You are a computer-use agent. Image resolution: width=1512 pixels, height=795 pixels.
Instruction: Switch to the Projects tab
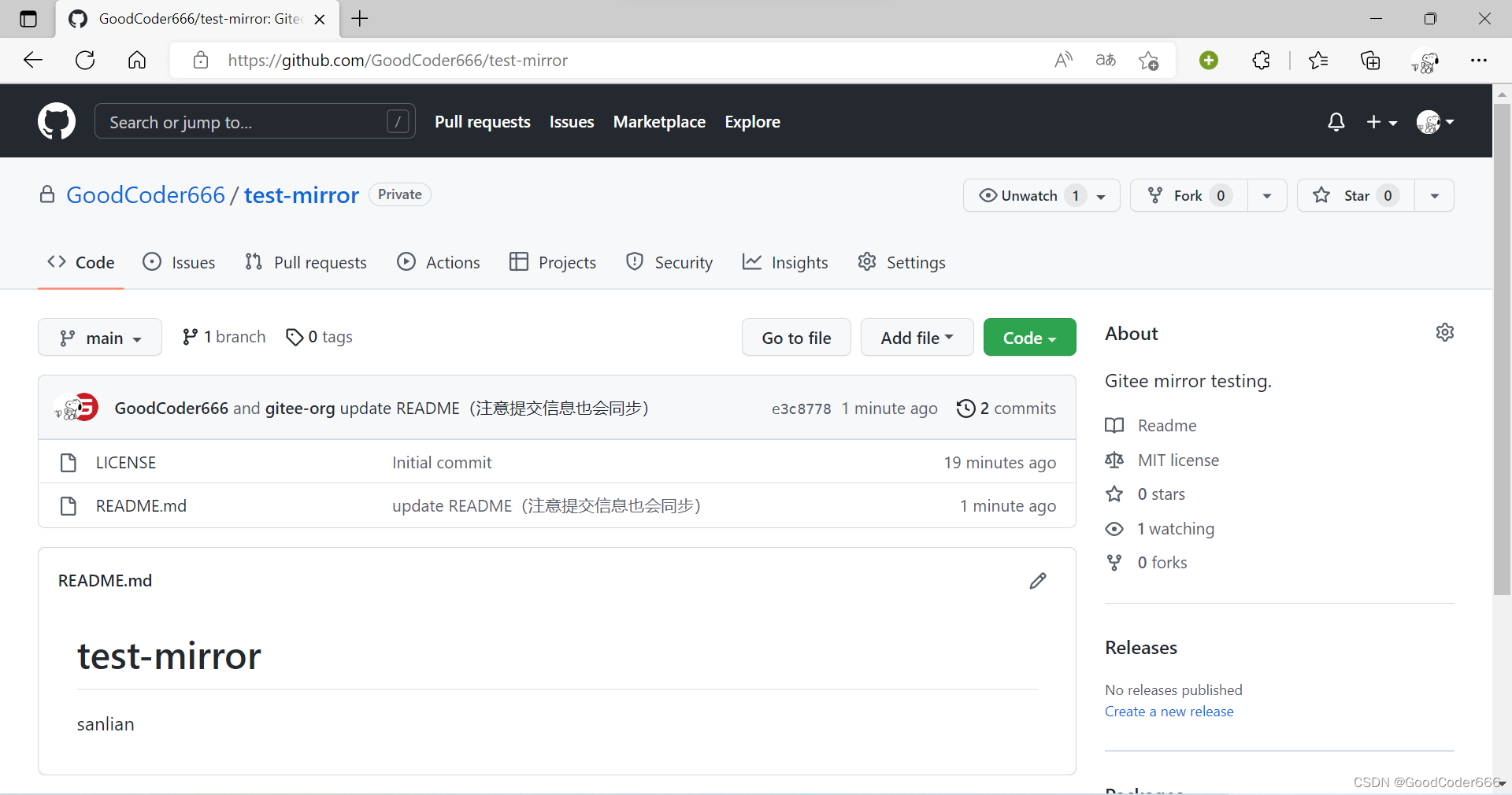click(x=553, y=262)
